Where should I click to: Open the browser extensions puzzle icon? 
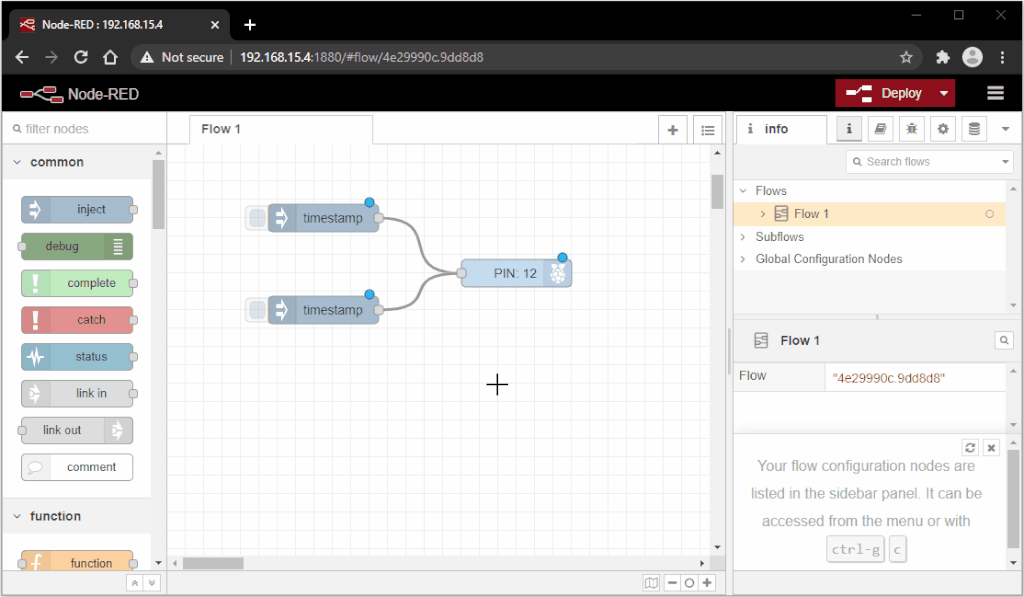[942, 57]
